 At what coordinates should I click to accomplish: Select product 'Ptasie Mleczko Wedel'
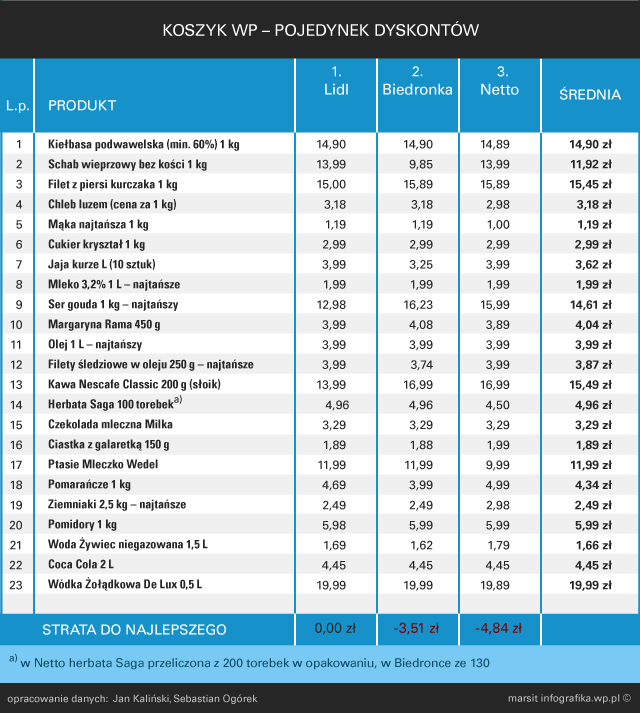tap(103, 464)
